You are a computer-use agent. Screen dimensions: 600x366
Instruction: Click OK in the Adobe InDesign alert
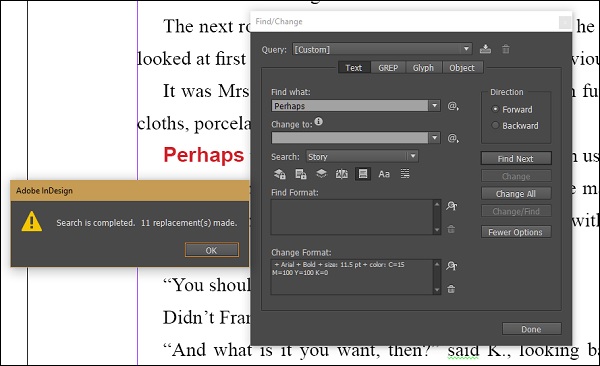tap(212, 250)
